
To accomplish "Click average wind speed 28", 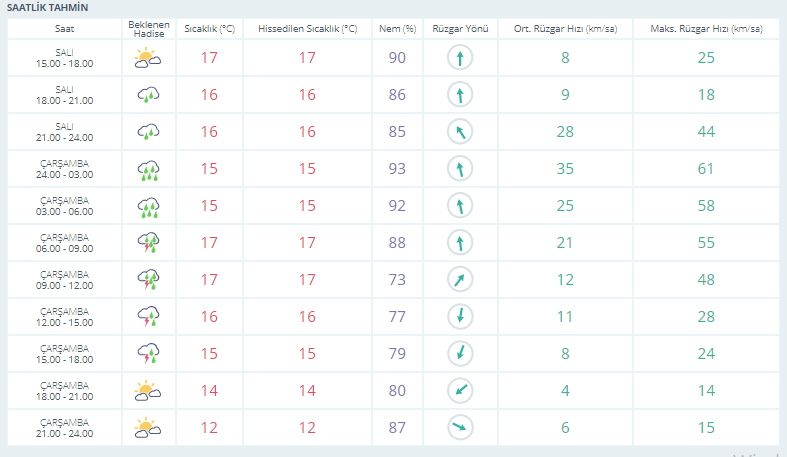I will click(x=565, y=132).
